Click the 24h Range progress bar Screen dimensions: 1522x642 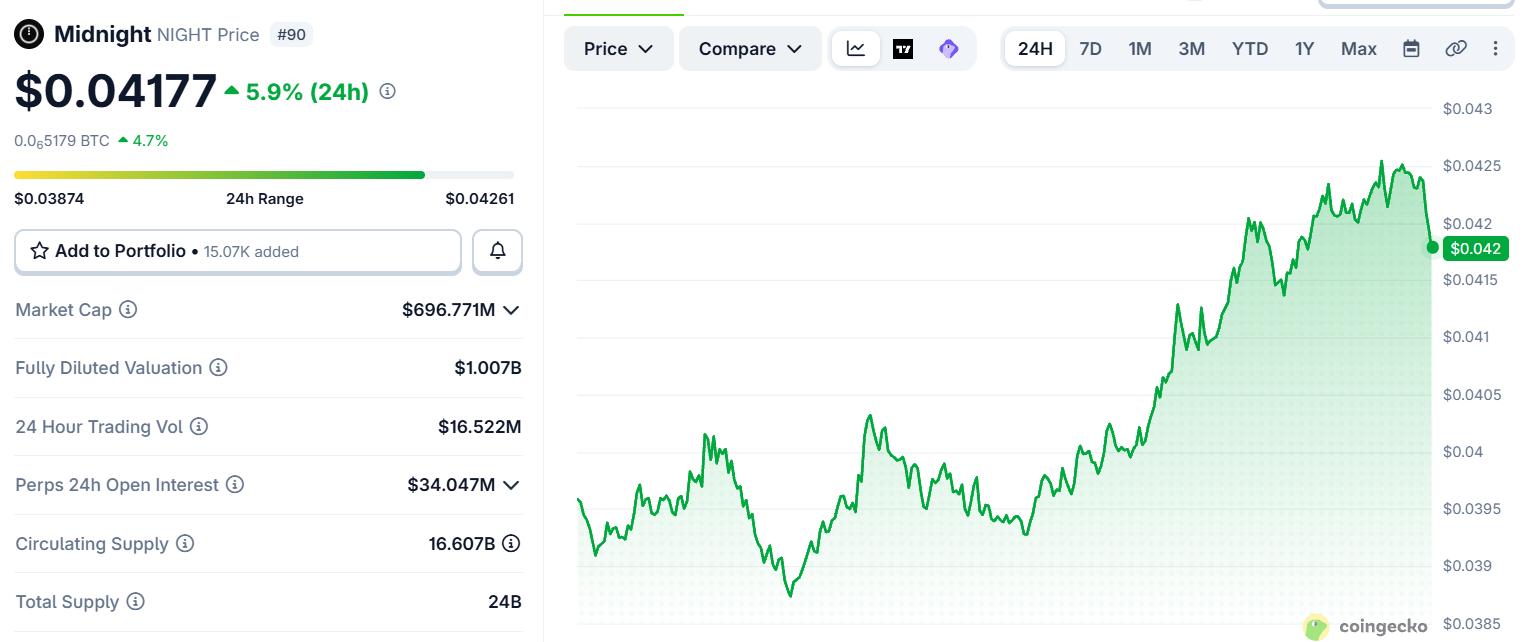pyautogui.click(x=264, y=175)
